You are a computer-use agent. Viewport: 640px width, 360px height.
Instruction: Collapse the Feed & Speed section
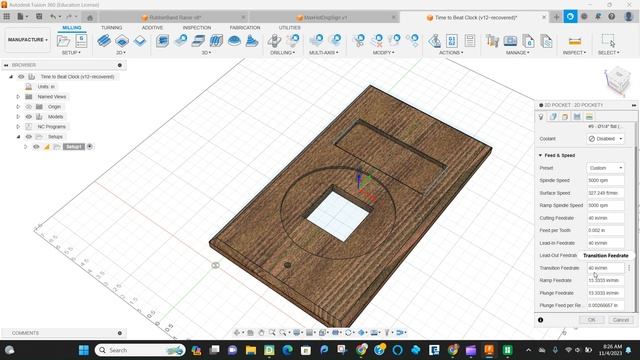540,156
